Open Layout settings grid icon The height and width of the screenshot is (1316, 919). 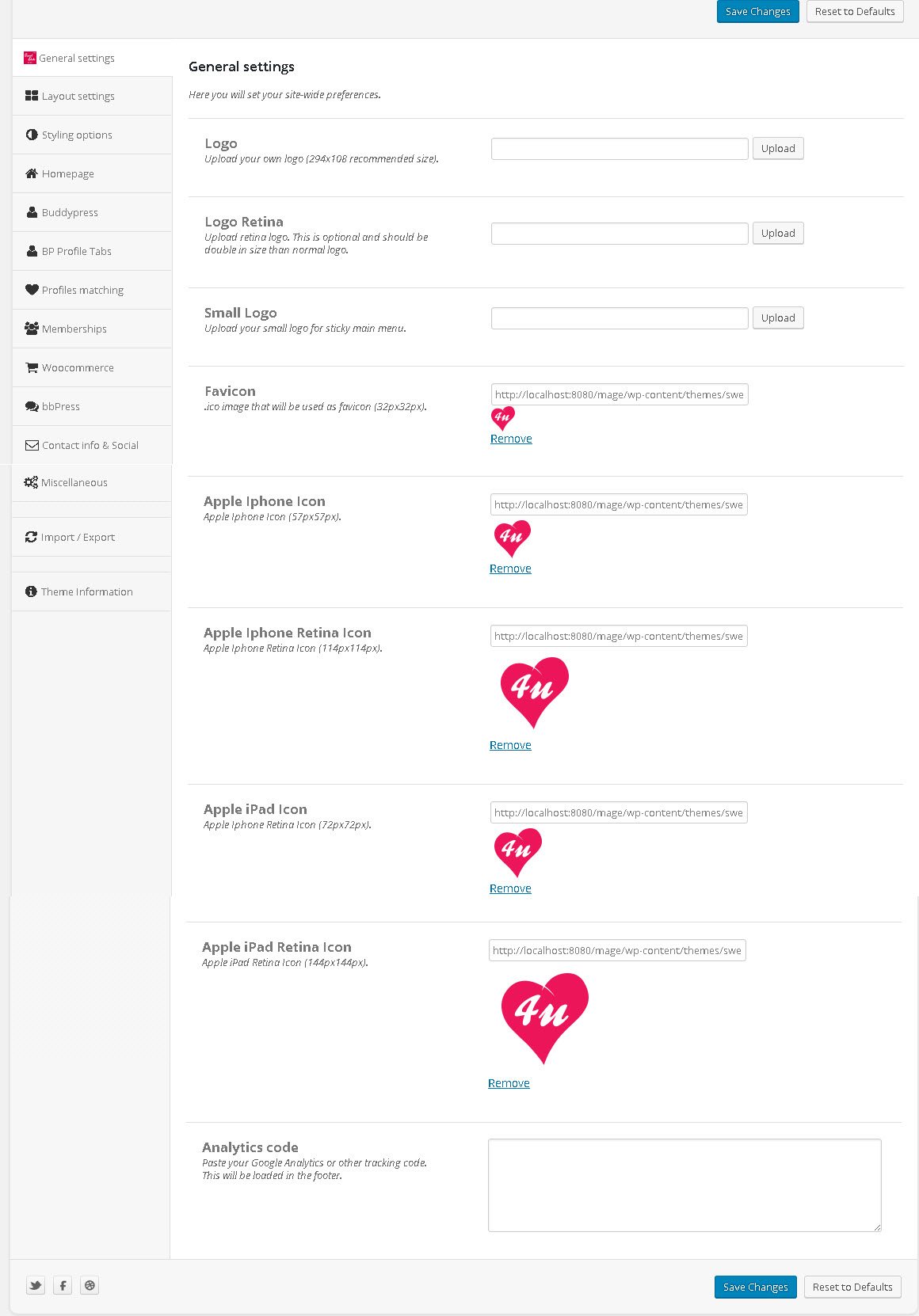32,96
